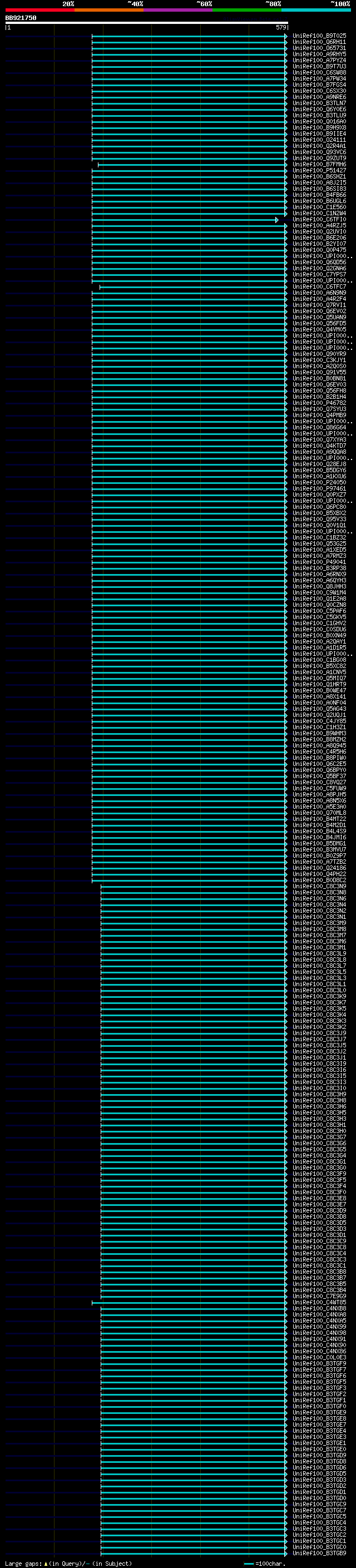
Task: Select hit label UniRef100_B9H9X8
Action: click(319, 128)
